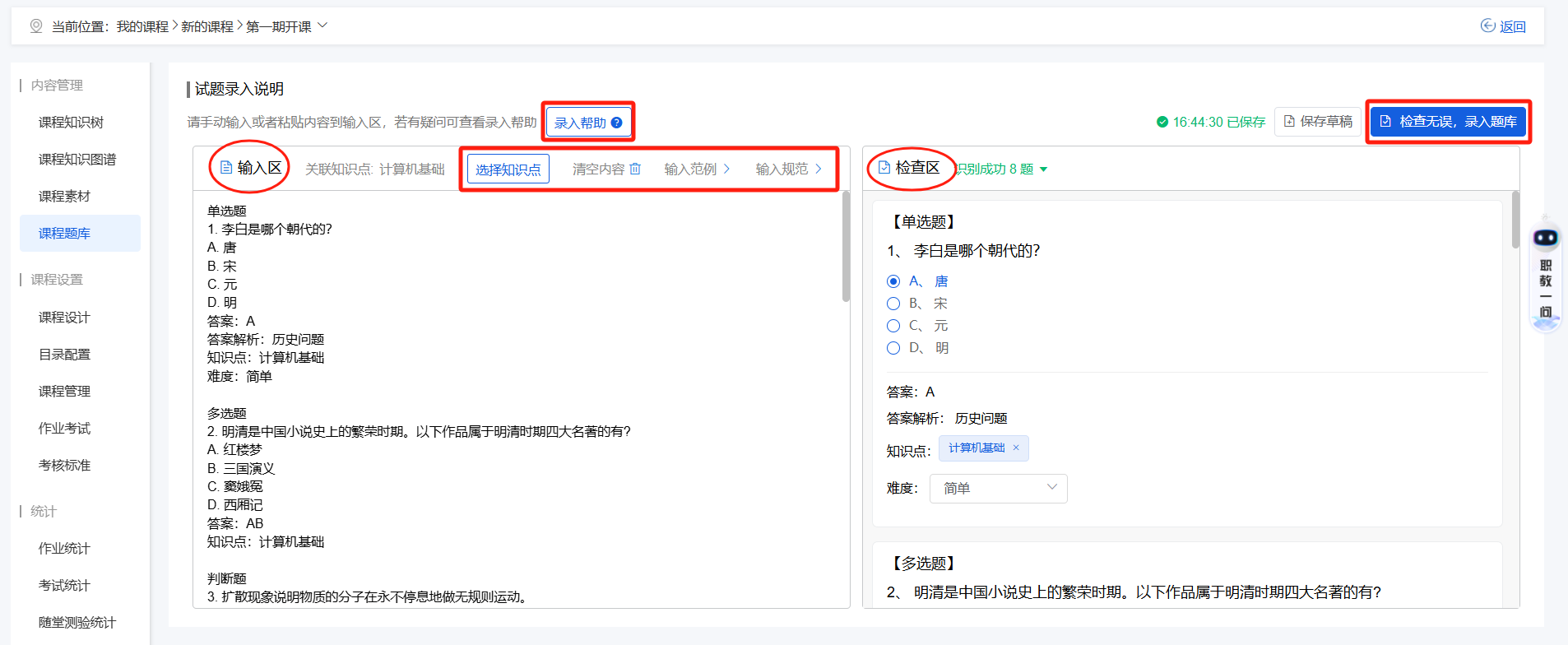Click 答案解析: 历史问题 in check area
1568x645 pixels.
point(947,418)
